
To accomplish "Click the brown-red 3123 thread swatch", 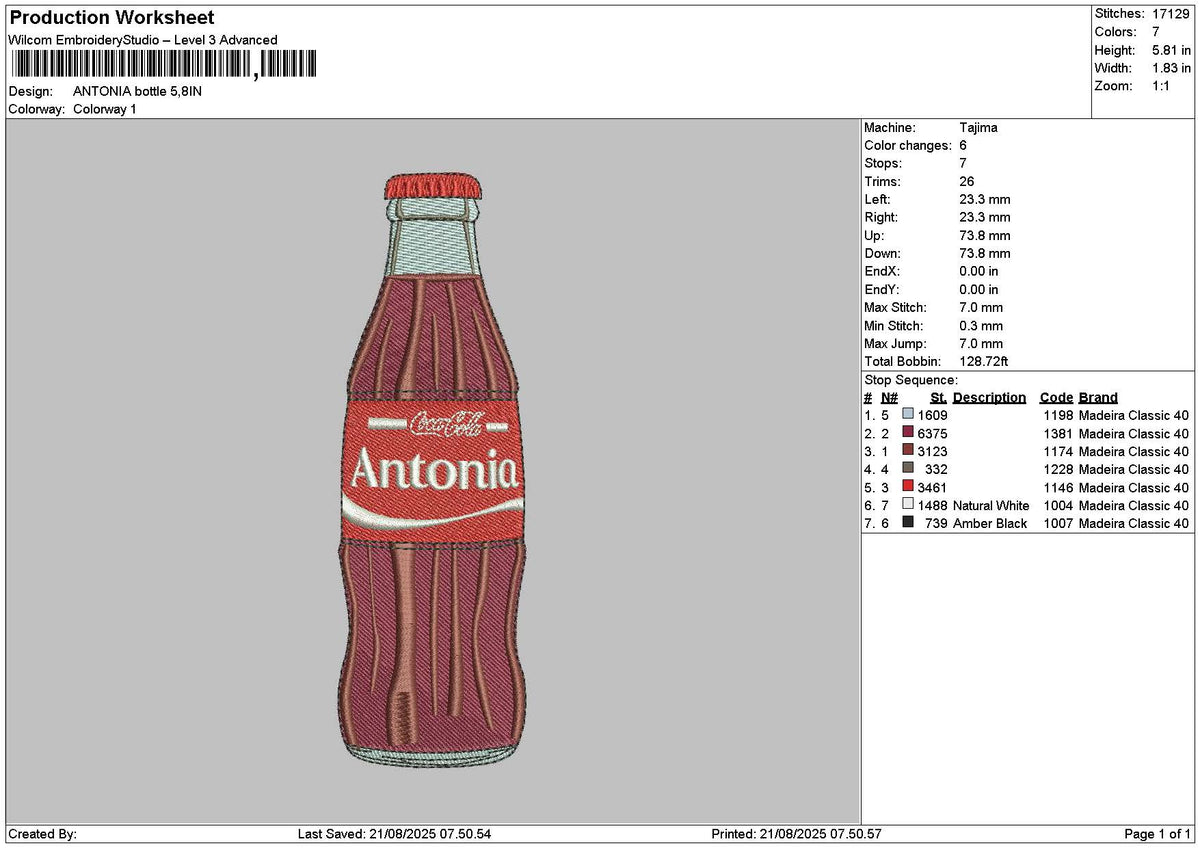I will tap(908, 451).
